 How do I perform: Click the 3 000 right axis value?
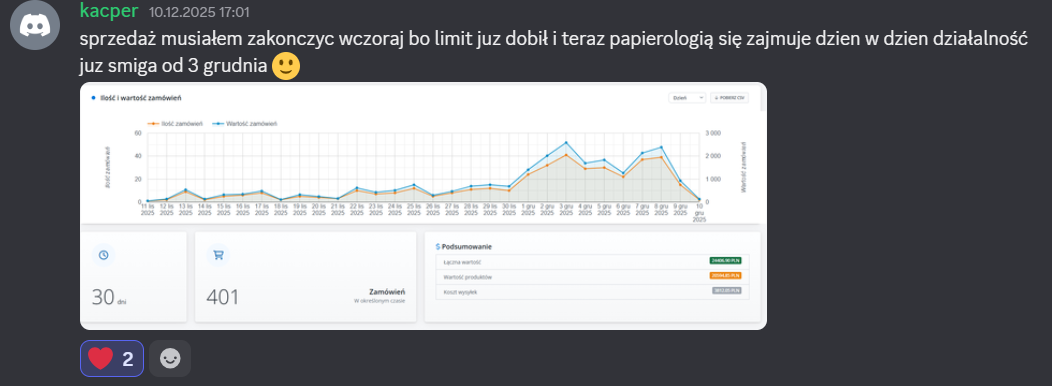tap(713, 133)
